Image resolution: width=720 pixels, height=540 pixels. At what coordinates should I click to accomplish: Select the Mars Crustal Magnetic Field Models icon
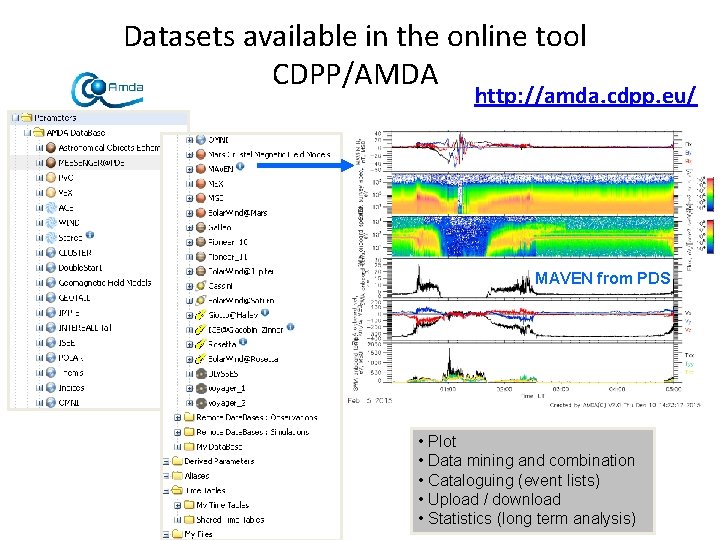click(201, 154)
